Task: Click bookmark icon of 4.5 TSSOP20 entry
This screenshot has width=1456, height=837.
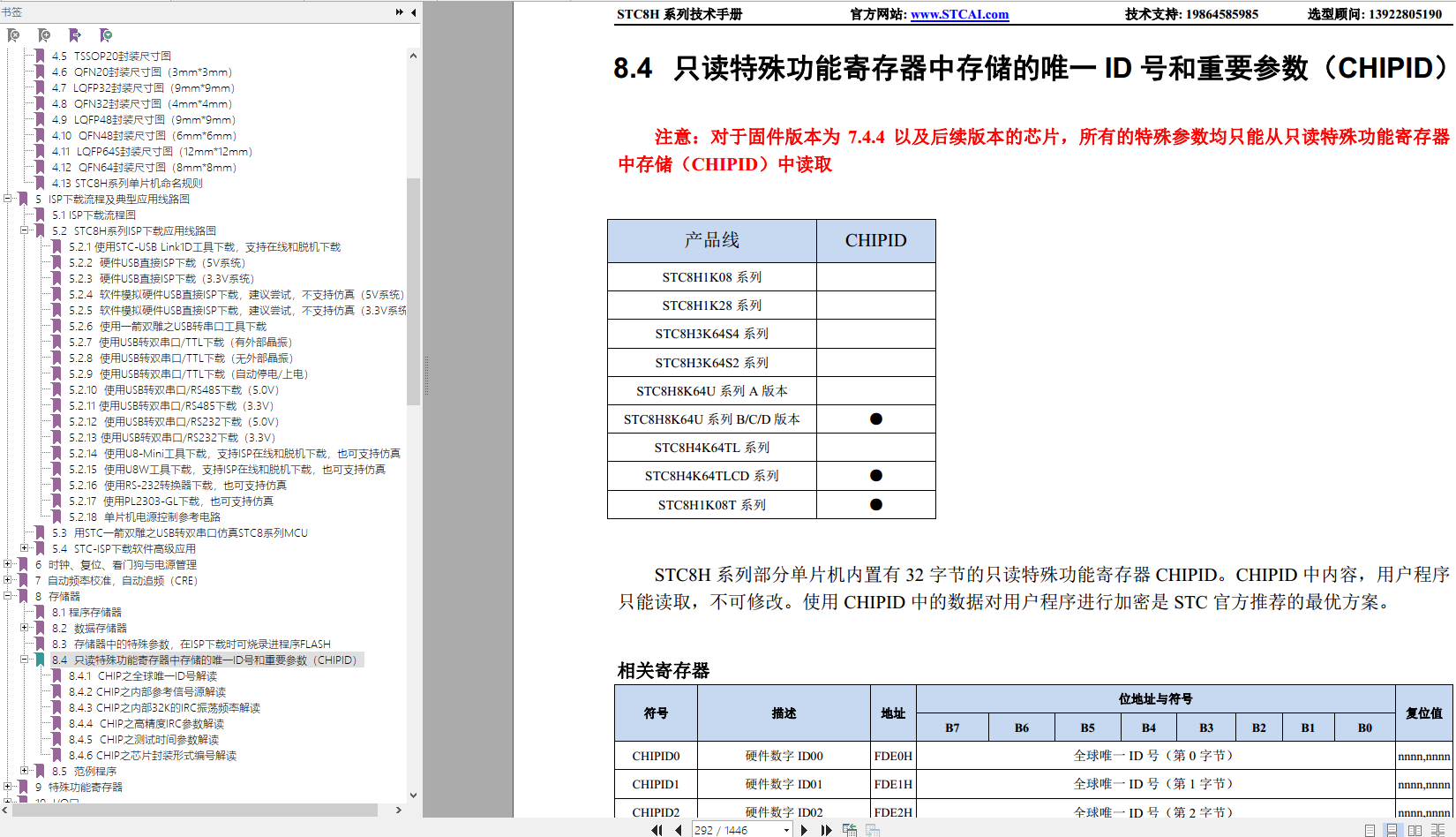Action: (x=41, y=57)
